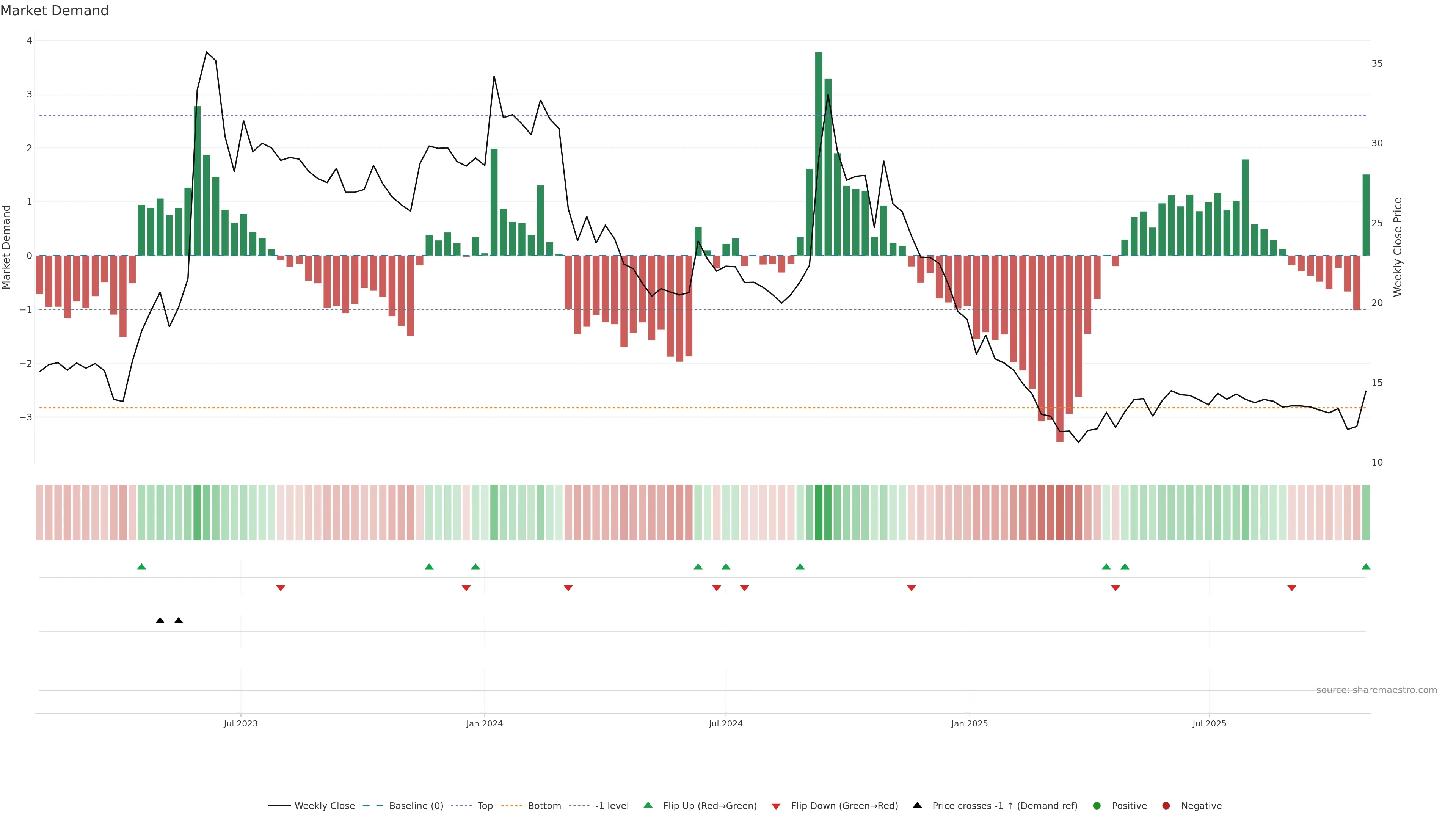Click the dark red Negative legend dot
The width and height of the screenshot is (1456, 819).
click(x=1166, y=806)
